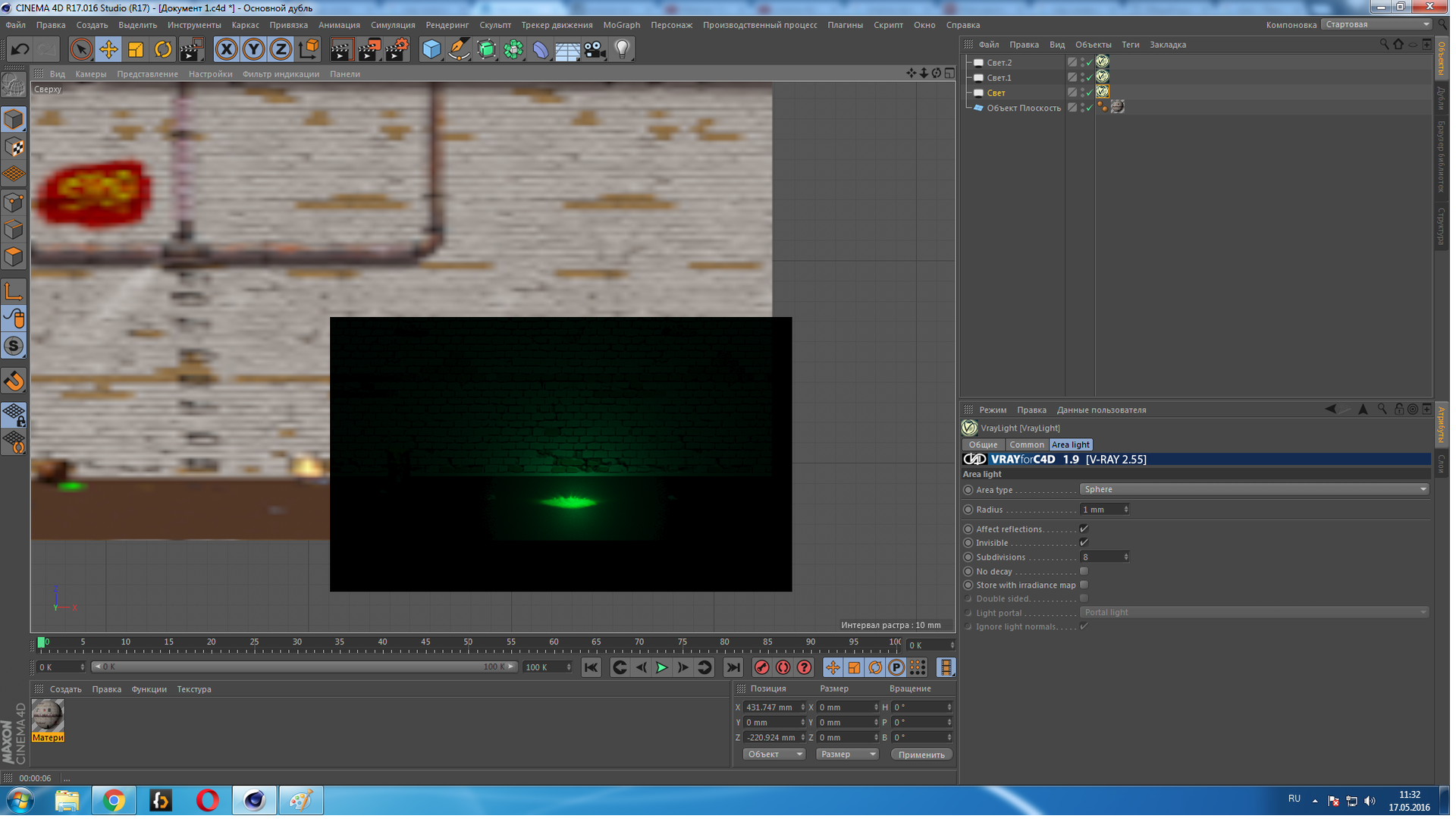Select the Move tool

[108, 50]
